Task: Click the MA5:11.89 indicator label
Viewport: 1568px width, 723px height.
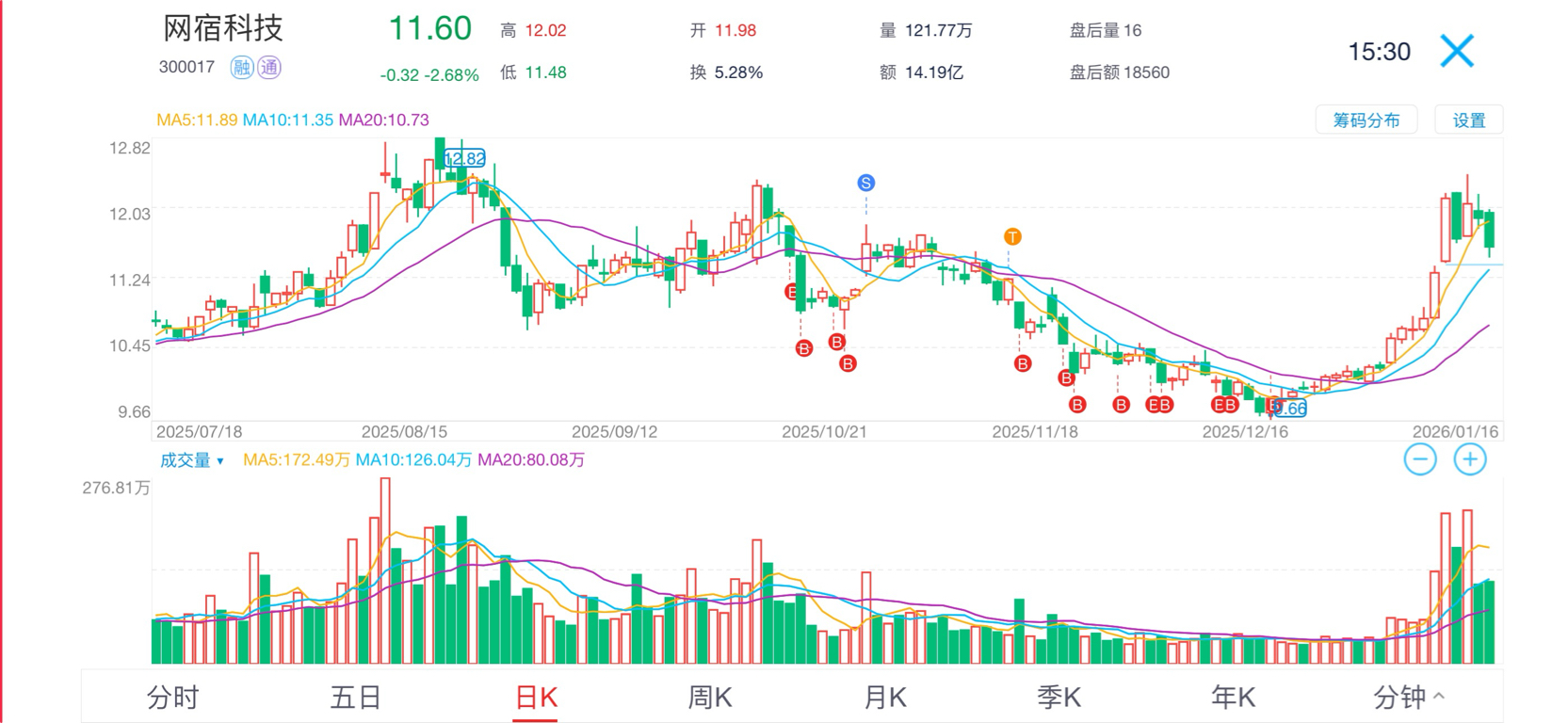Action: pos(197,120)
